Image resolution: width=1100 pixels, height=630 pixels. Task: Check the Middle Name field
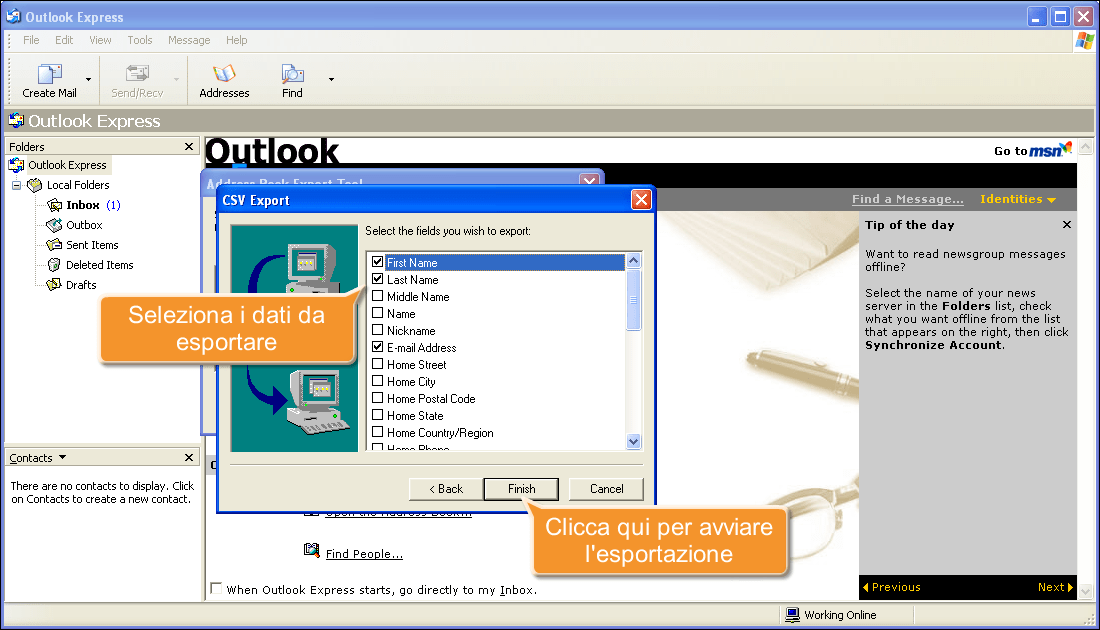377,296
